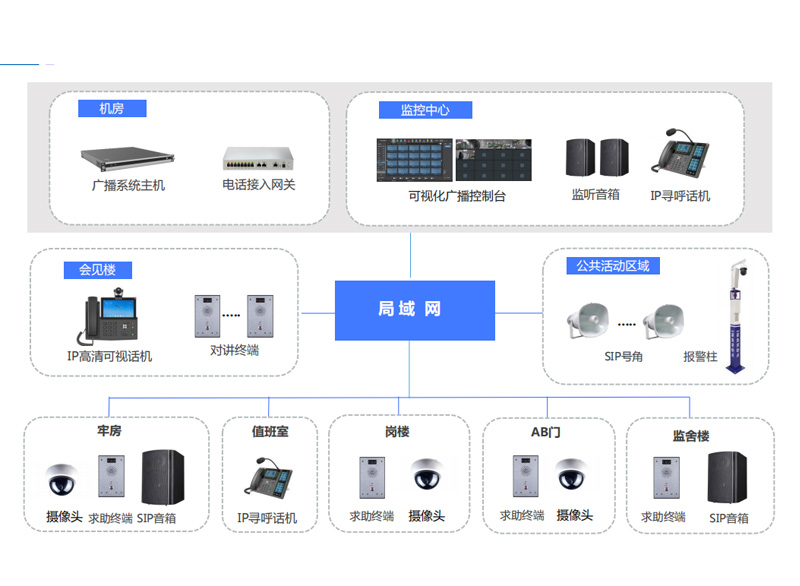This screenshot has width=800, height=586.
Task: Click the 广播系统主机 caption text
Action: pyautogui.click(x=128, y=185)
